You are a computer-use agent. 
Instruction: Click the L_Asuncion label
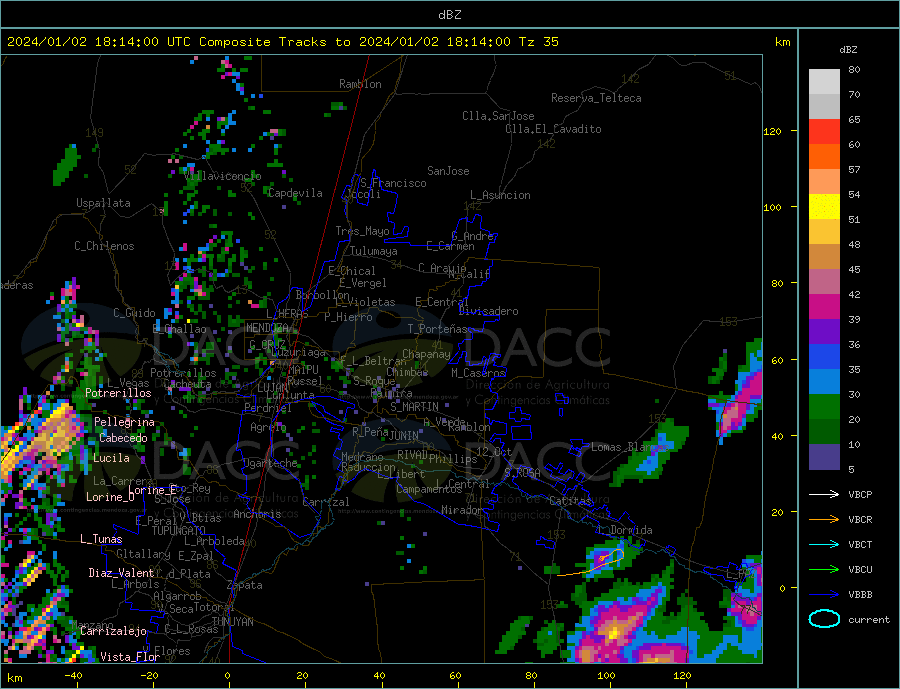500,195
